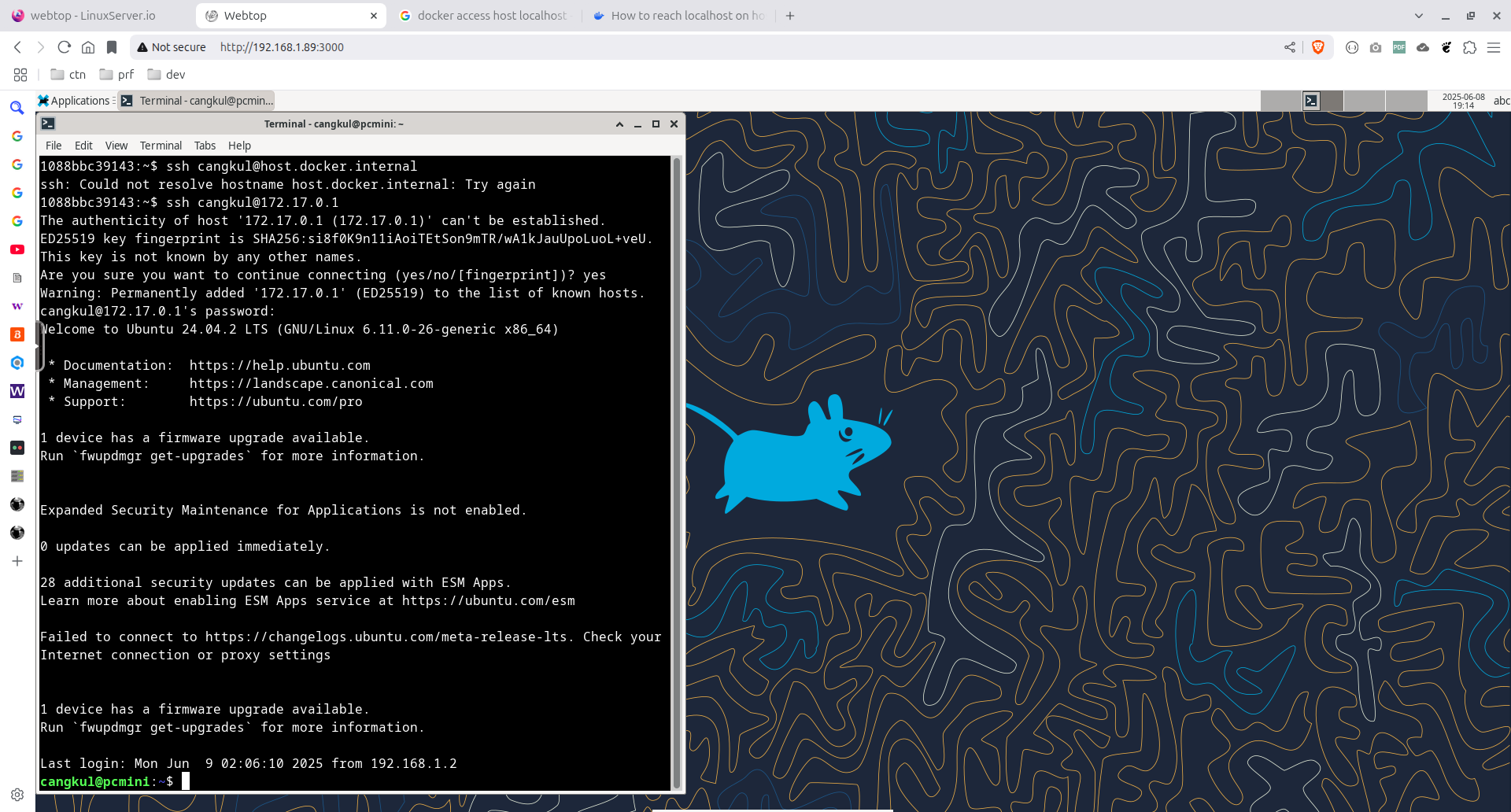This screenshot has width=1511, height=812.
Task: Roll up the Terminal window with the arrow button
Action: (619, 124)
